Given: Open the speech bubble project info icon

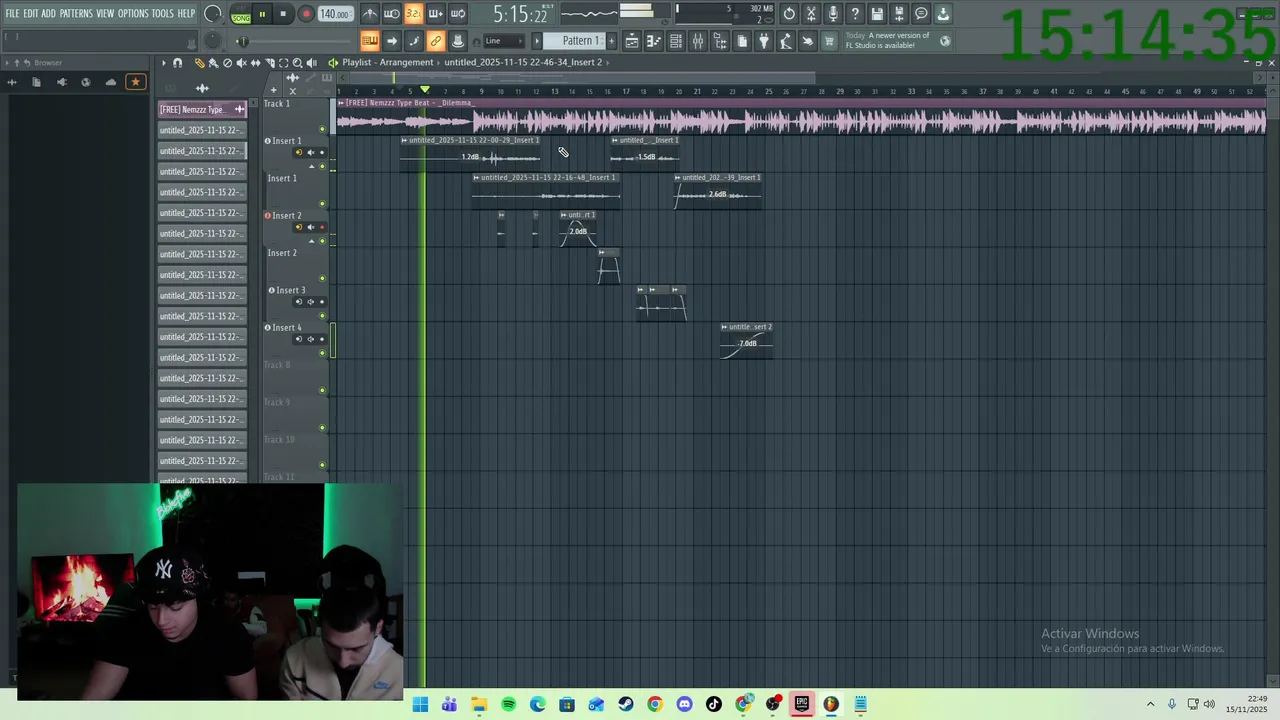Looking at the screenshot, I should tap(920, 14).
